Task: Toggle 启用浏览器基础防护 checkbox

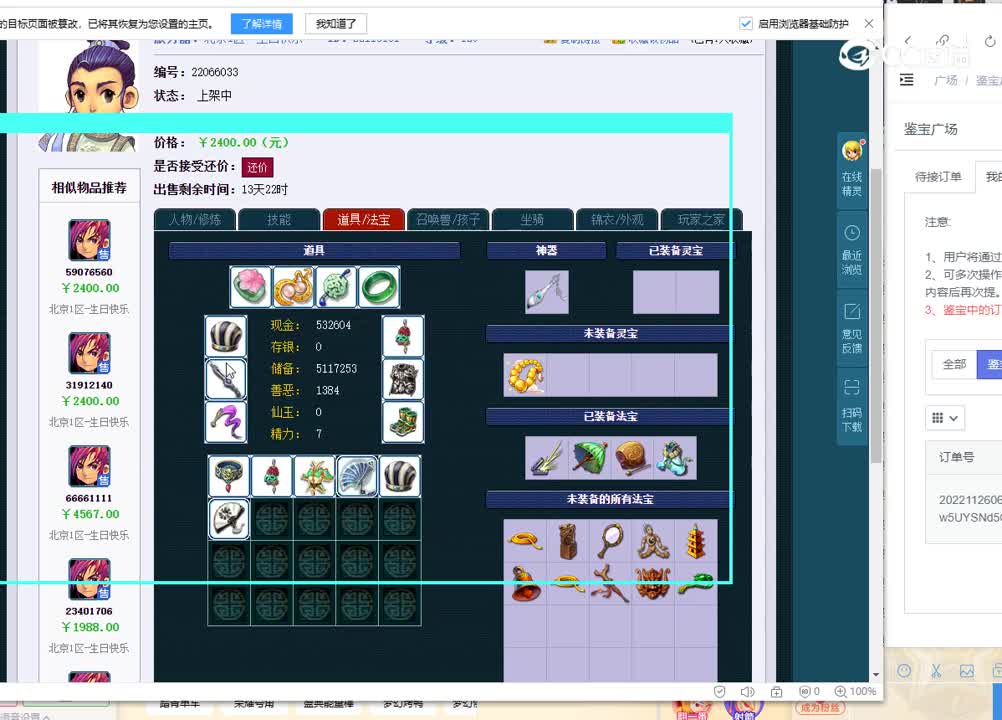Action: tap(746, 24)
